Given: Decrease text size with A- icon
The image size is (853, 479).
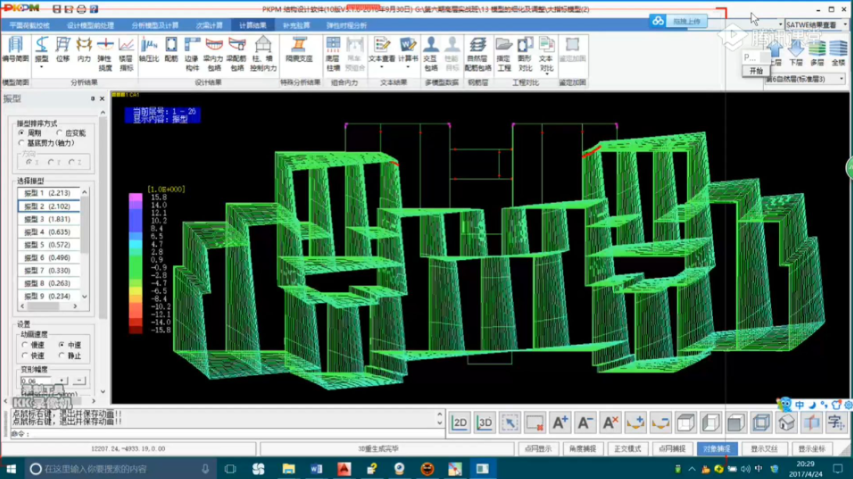Looking at the screenshot, I should 585,422.
